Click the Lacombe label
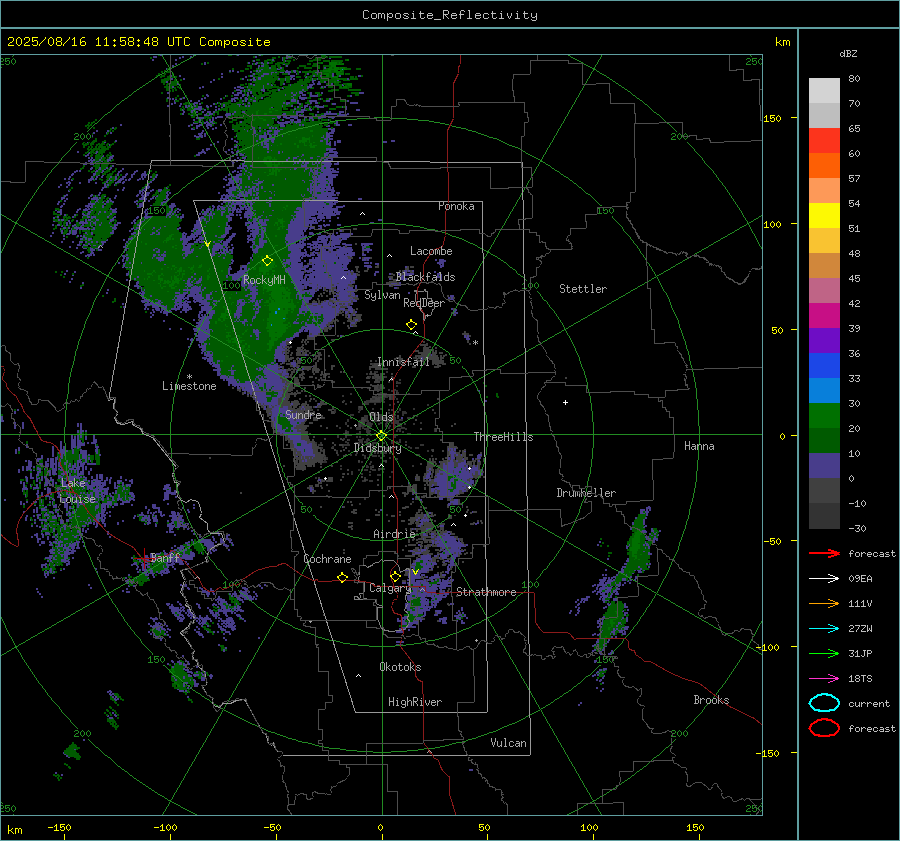This screenshot has width=900, height=841. [431, 251]
